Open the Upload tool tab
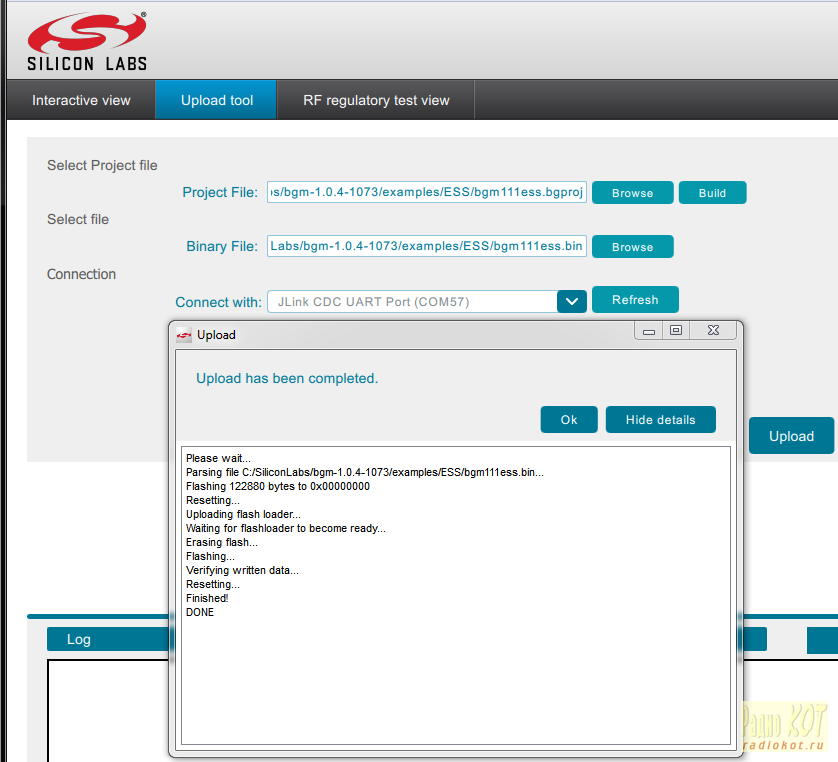Image resolution: width=838 pixels, height=762 pixels. 216,100
